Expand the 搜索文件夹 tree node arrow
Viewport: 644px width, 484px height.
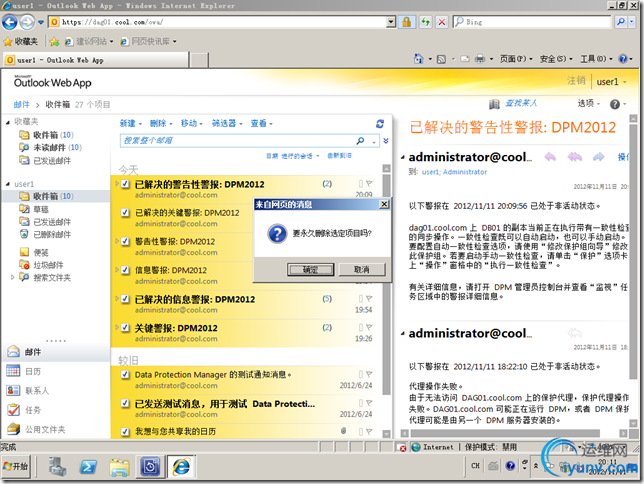12,277
